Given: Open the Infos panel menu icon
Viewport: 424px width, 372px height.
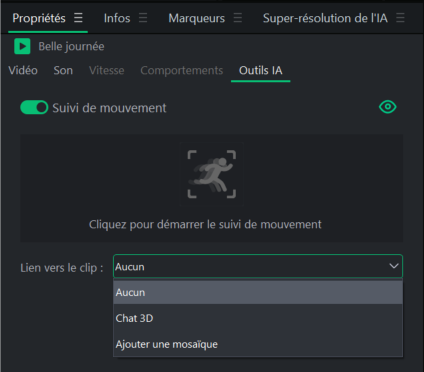Looking at the screenshot, I should (x=143, y=18).
